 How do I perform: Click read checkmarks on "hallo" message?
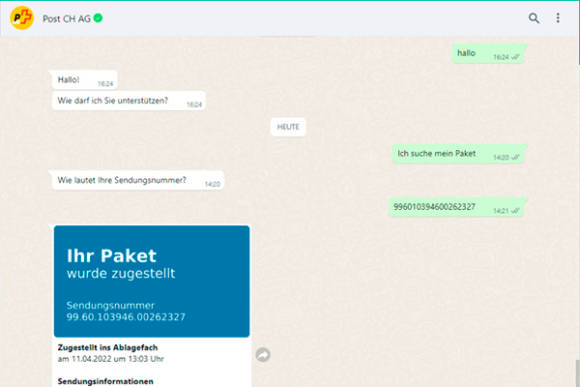point(516,57)
